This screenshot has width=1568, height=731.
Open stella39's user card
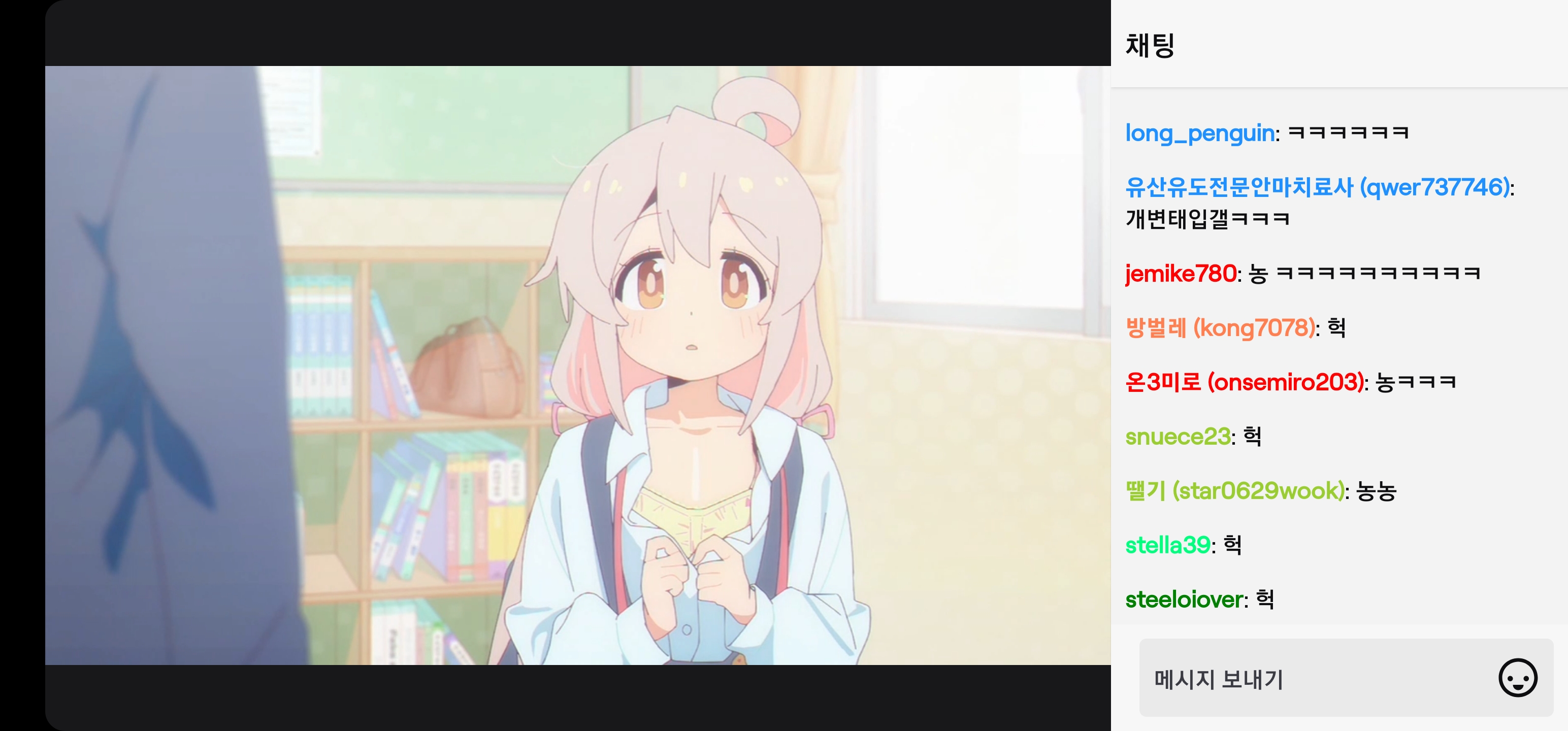[x=1168, y=545]
